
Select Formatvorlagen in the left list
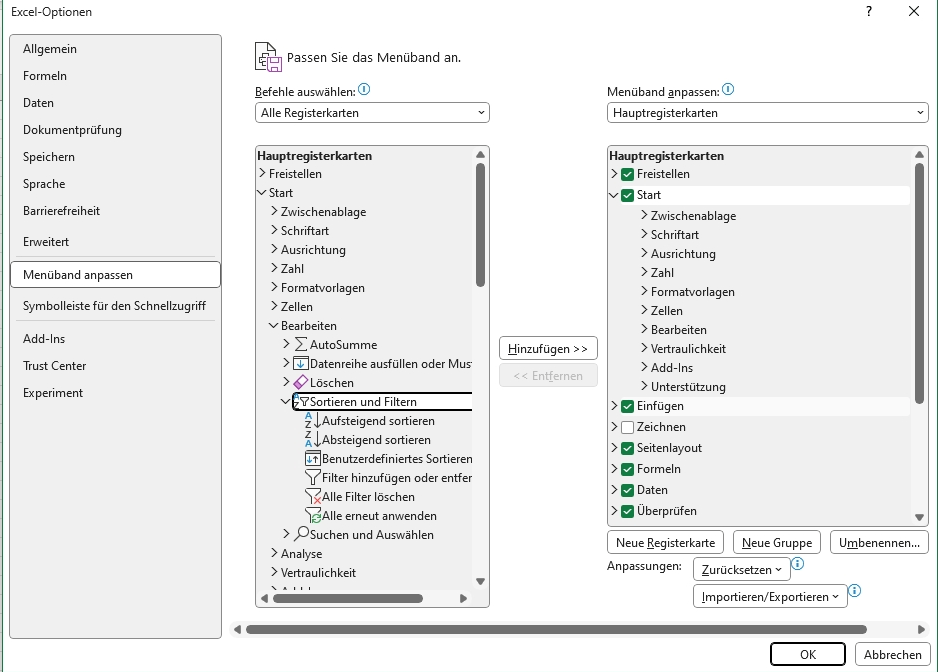click(x=322, y=288)
